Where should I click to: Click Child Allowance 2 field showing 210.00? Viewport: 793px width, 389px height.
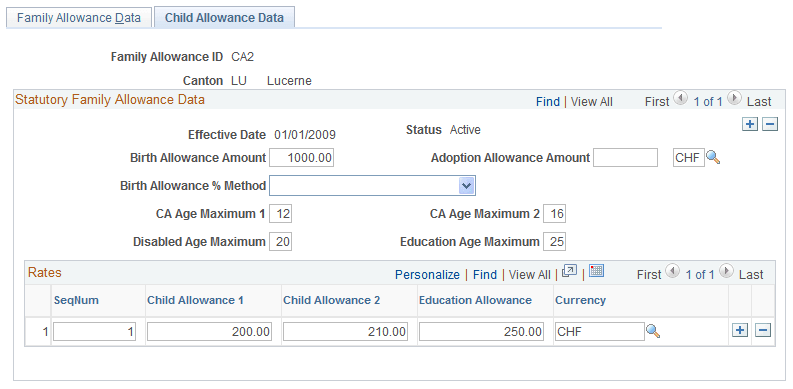[x=345, y=332]
